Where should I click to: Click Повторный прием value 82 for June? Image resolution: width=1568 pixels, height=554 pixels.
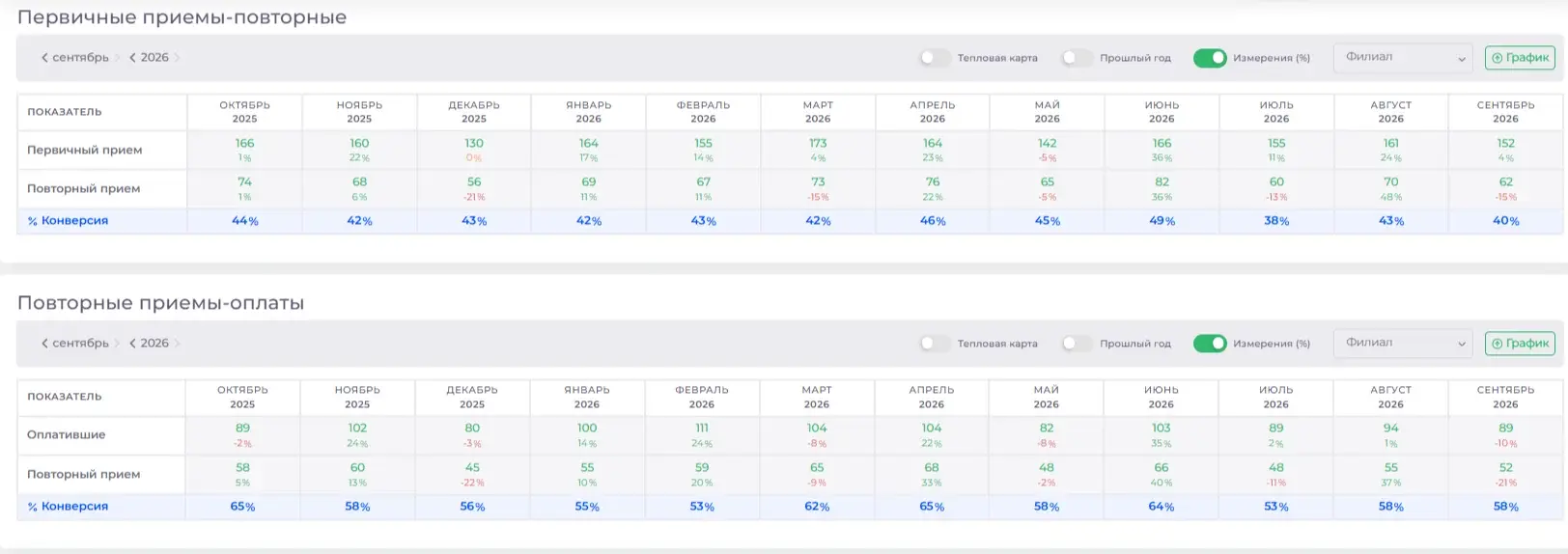tap(1162, 181)
